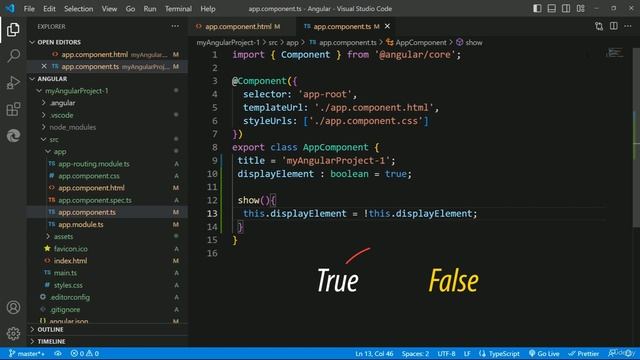The image size is (640, 360).
Task: Open the View menu
Action: pyautogui.click(x=109, y=9)
